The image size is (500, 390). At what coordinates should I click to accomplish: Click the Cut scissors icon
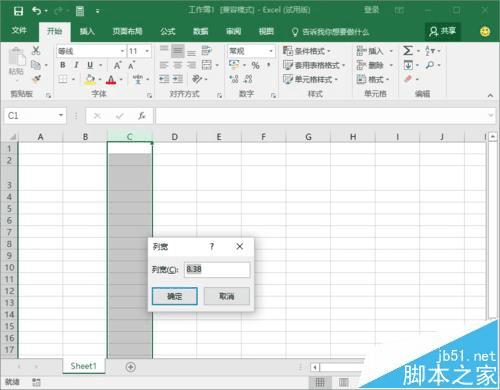36,50
